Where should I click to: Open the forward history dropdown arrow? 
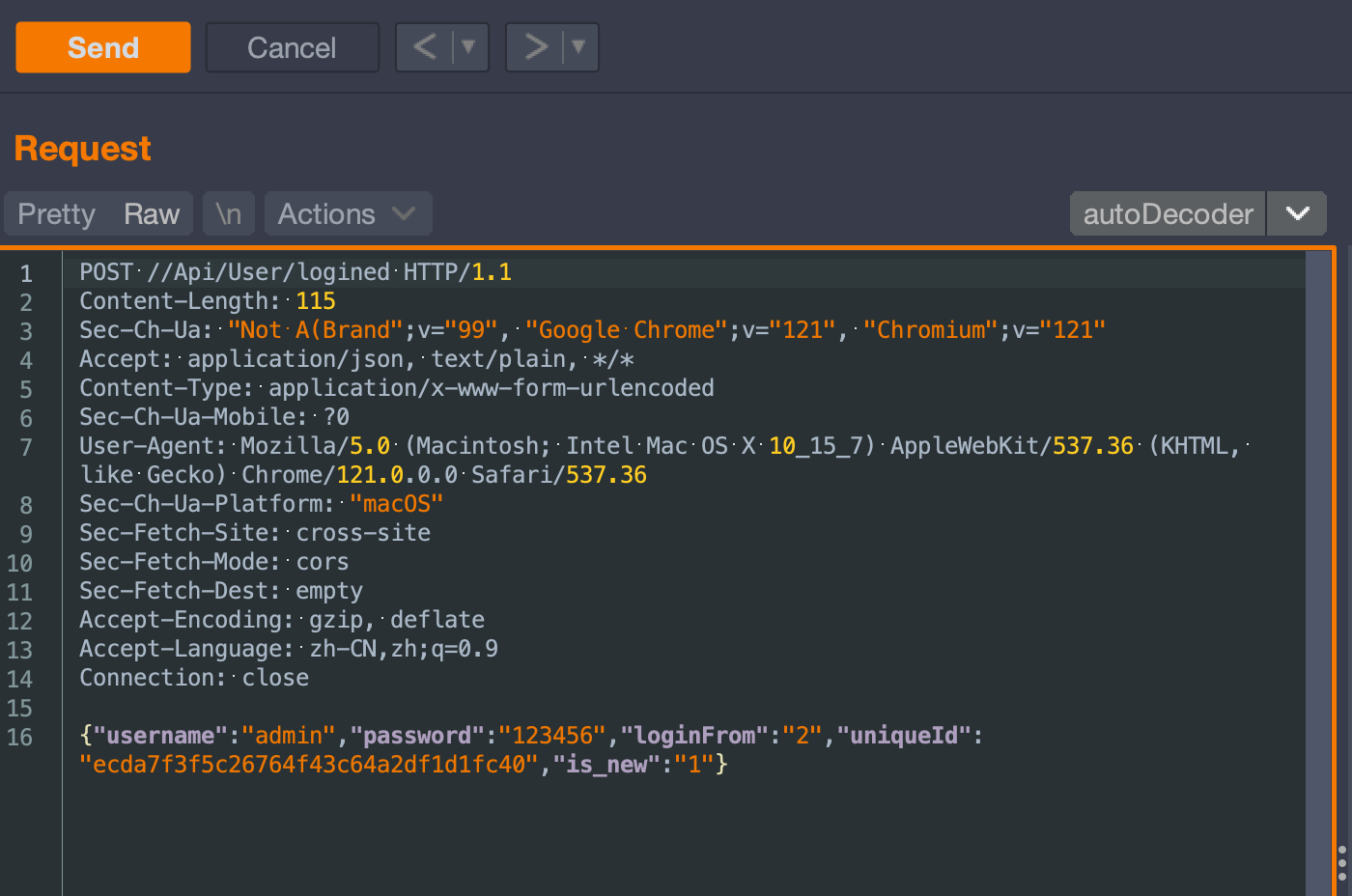tap(579, 47)
